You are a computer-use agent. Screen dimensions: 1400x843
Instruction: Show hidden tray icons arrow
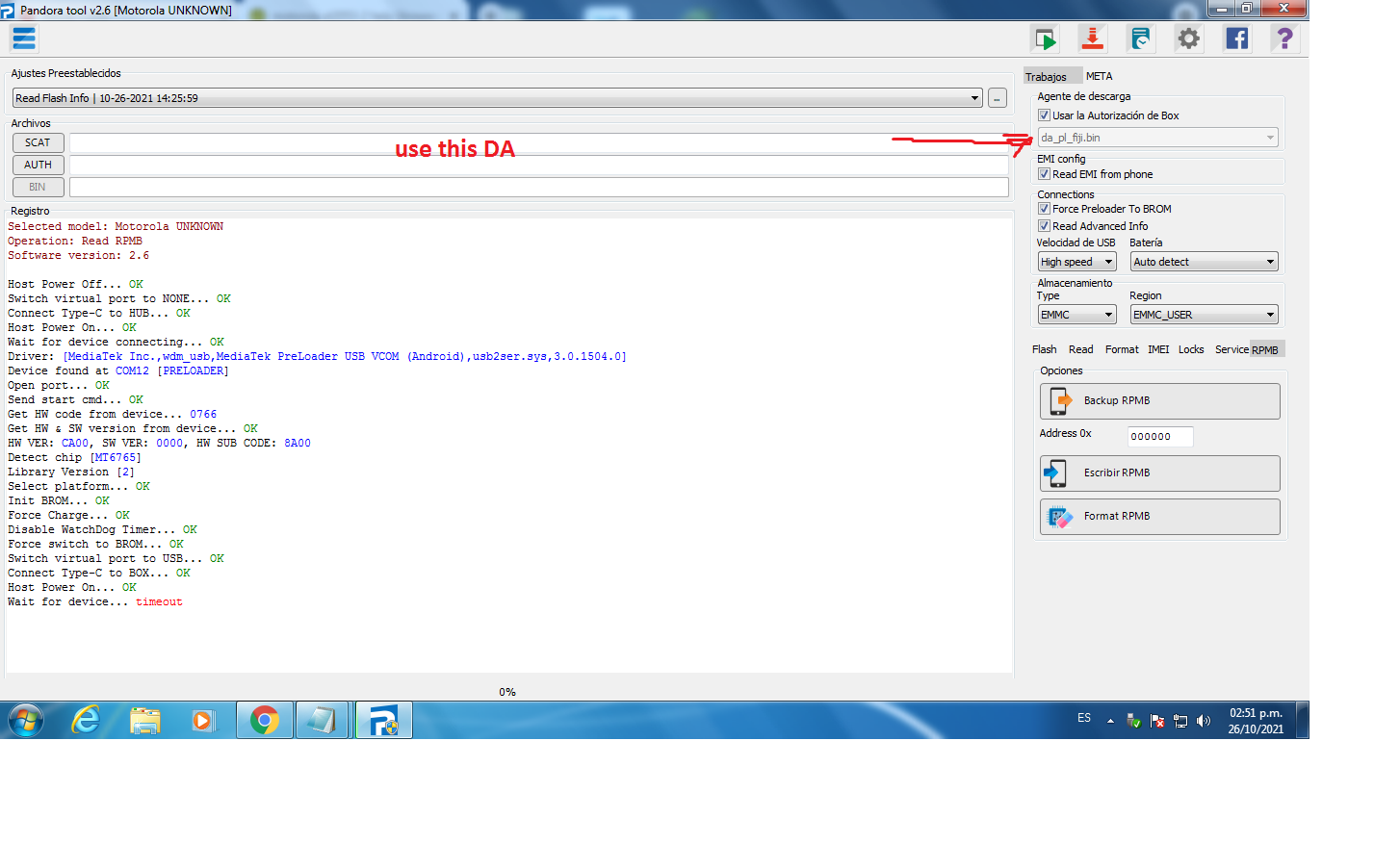[x=1110, y=720]
